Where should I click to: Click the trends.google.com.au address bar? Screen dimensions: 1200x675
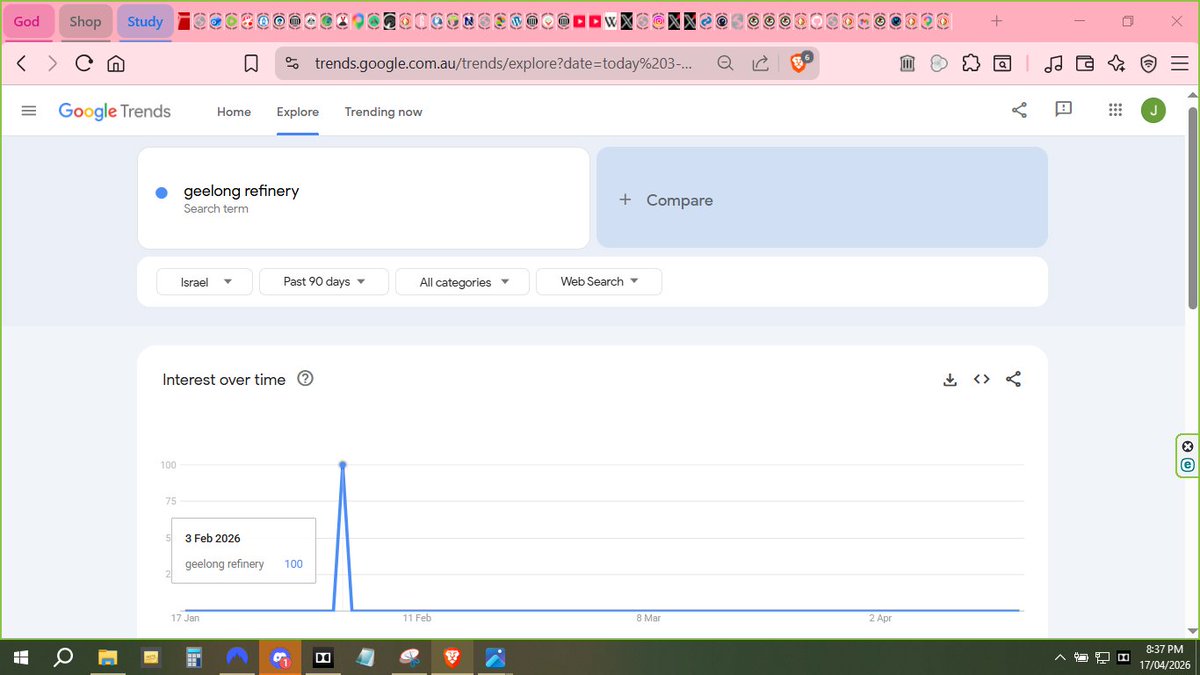(503, 63)
